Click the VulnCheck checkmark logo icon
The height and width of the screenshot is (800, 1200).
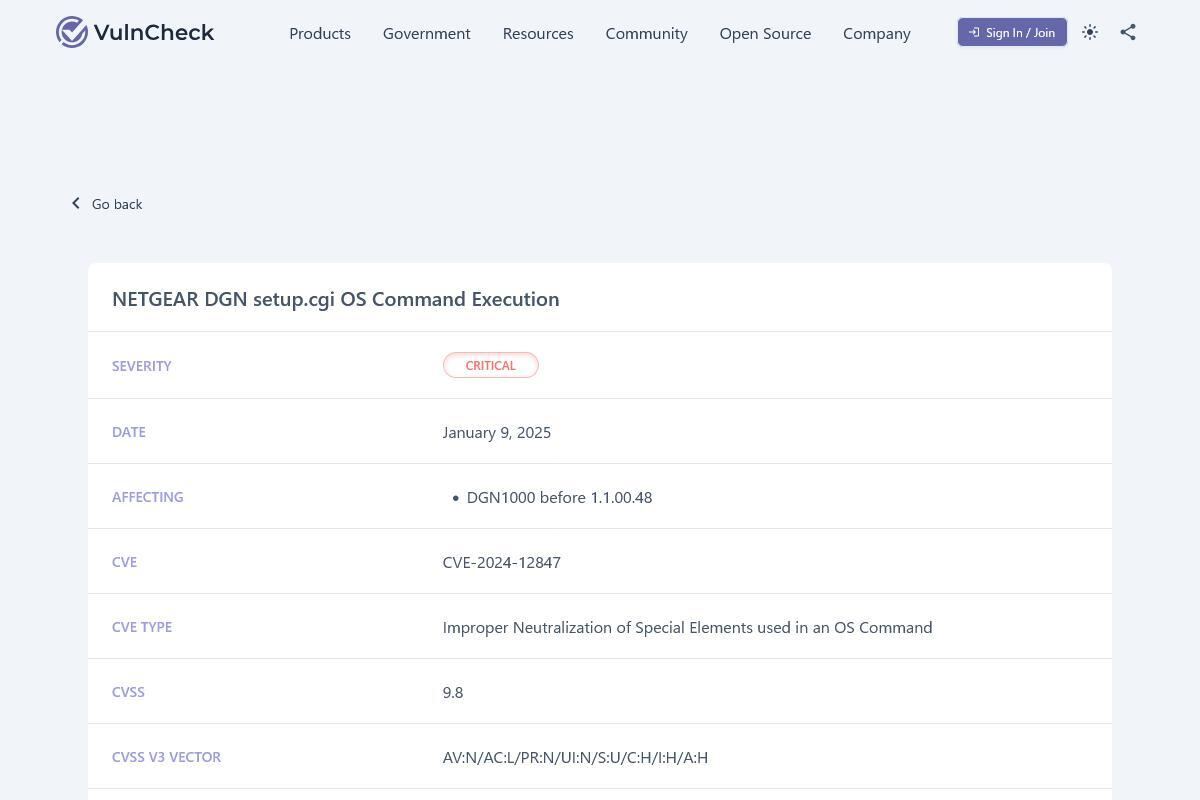coord(72,32)
